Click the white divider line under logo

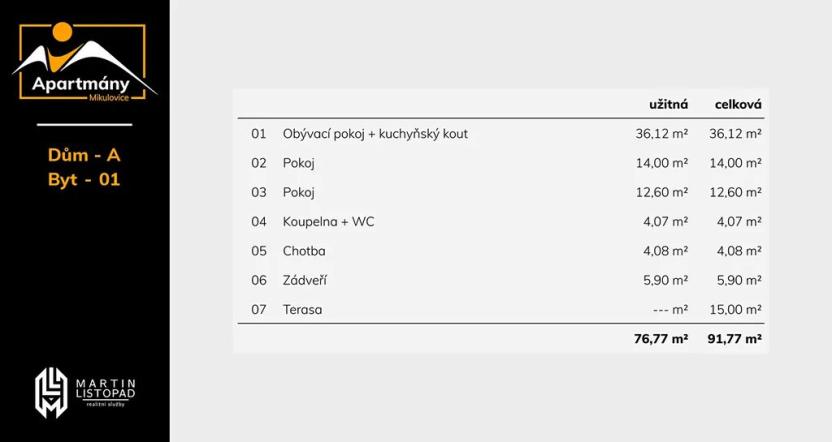[x=84, y=125]
